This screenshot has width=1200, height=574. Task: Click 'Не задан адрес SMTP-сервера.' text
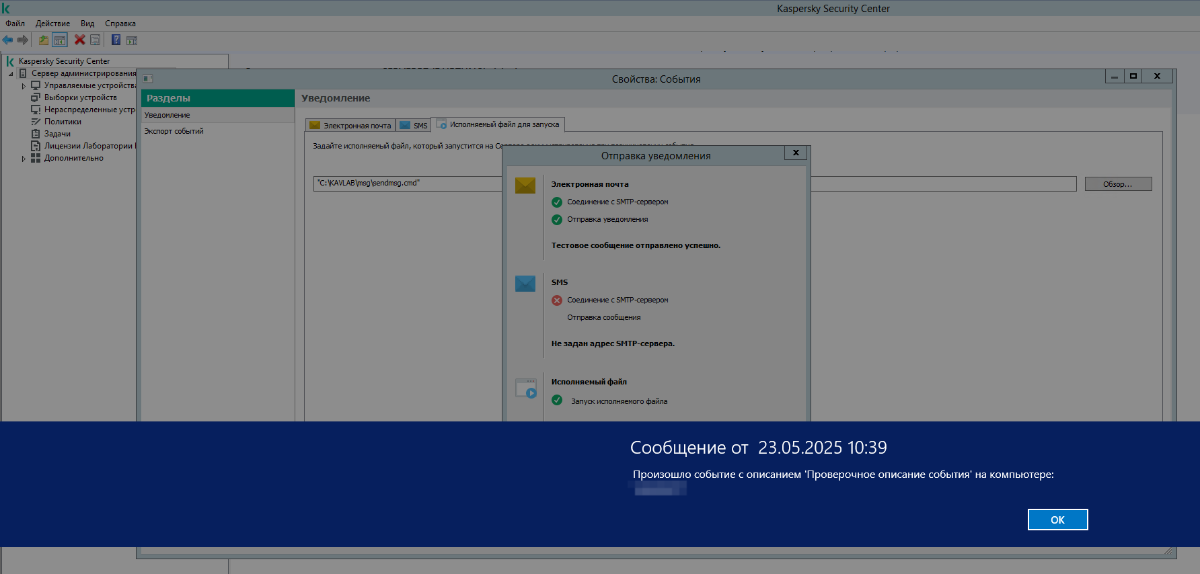(613, 342)
